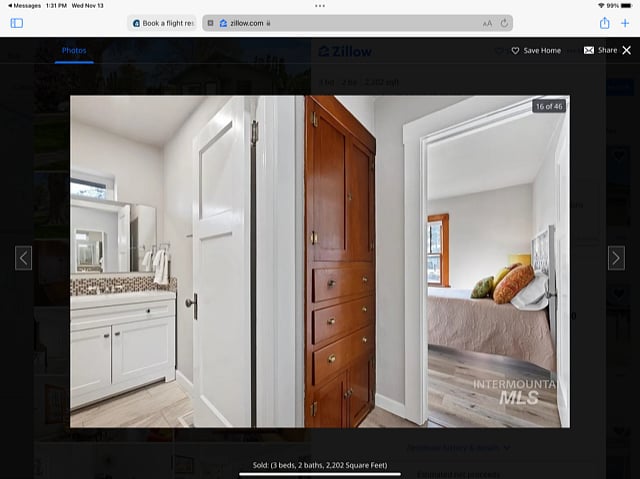Screen dimensions: 640x479
Task: Return to Messages app via back link
Action: (x=24, y=6)
